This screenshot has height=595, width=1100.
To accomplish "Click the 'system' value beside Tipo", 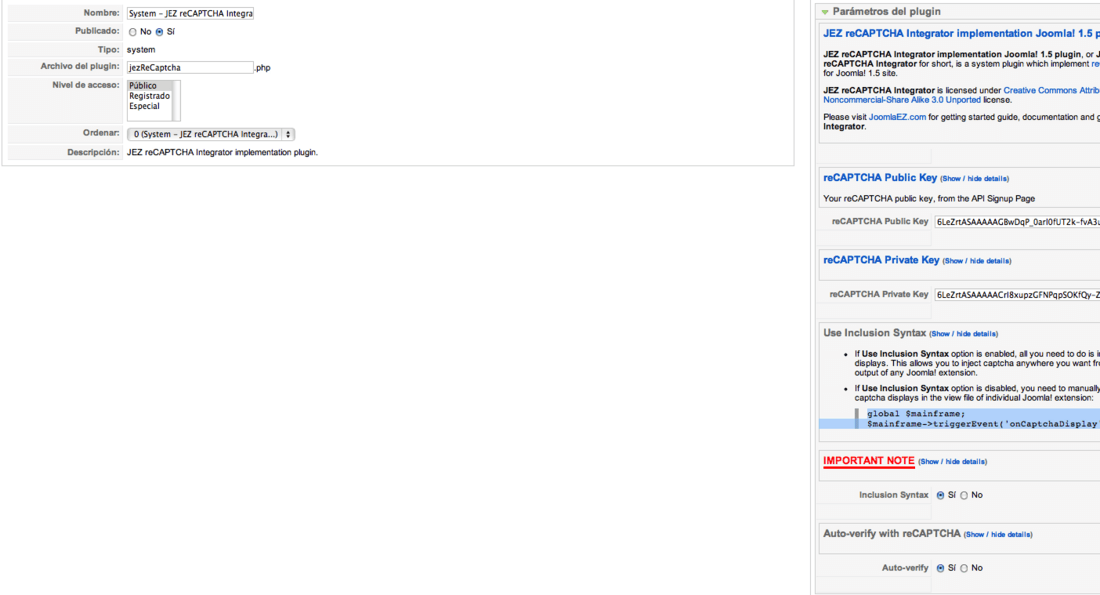I will tap(141, 50).
